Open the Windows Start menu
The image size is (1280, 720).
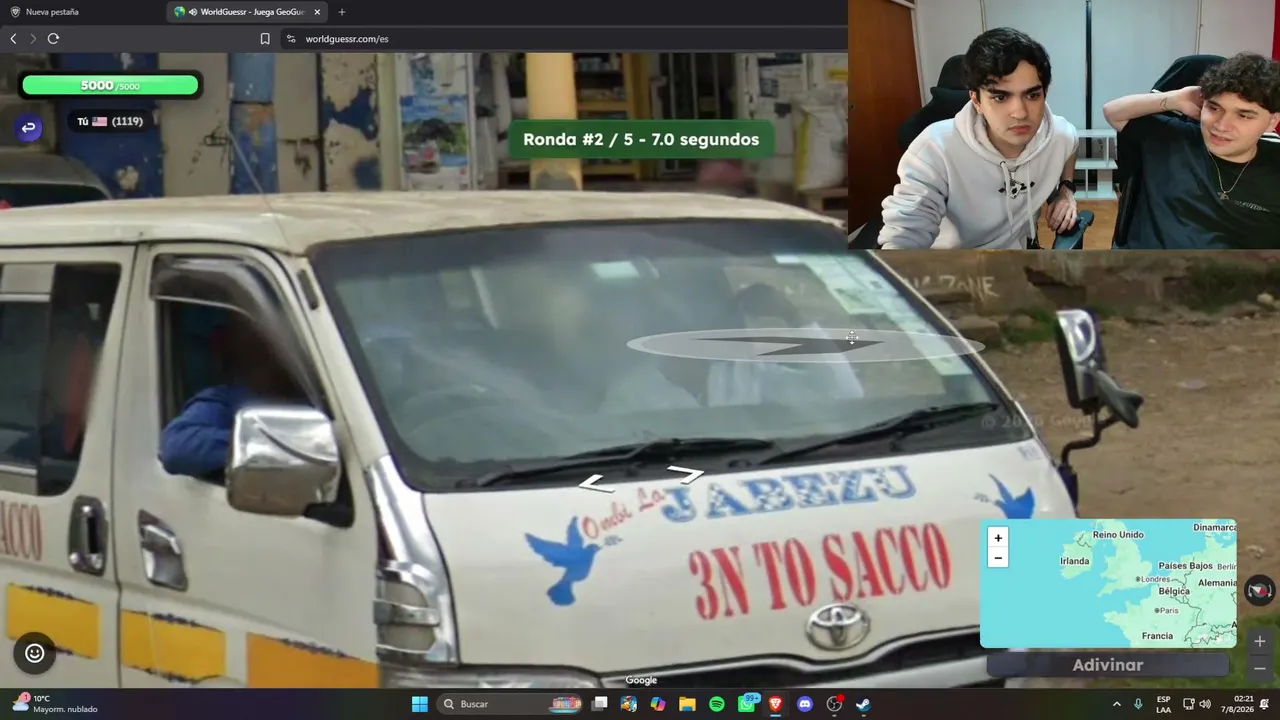(420, 704)
